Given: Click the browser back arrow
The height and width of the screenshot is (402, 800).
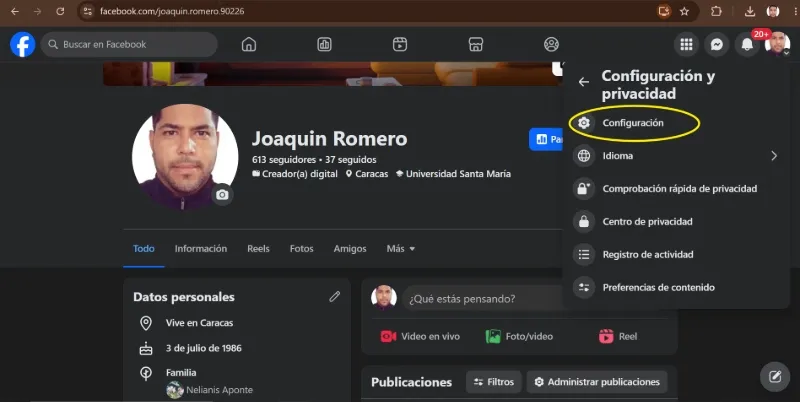Looking at the screenshot, I should click(x=15, y=11).
